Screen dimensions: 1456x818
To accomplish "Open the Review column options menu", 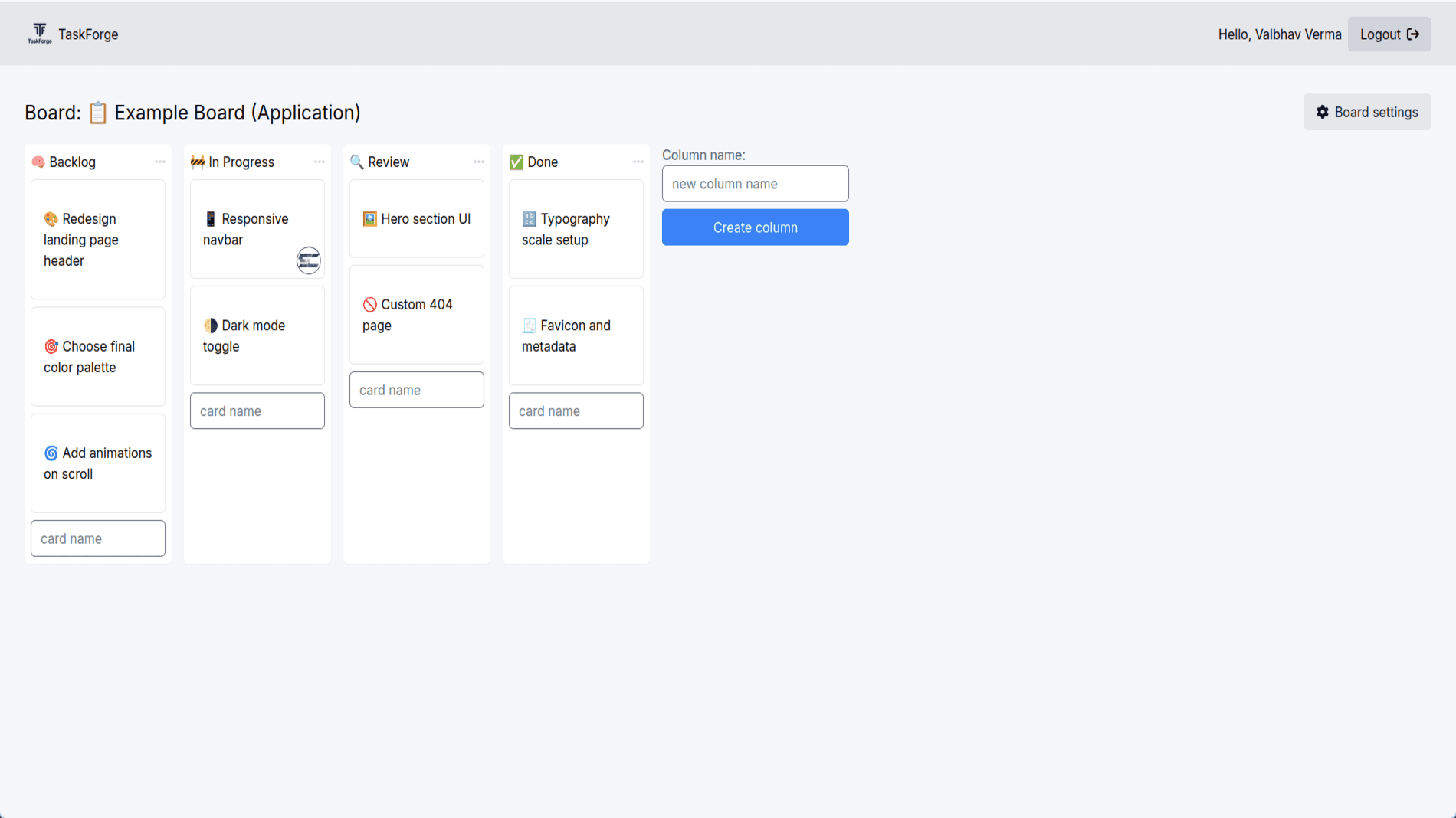I will tap(479, 162).
